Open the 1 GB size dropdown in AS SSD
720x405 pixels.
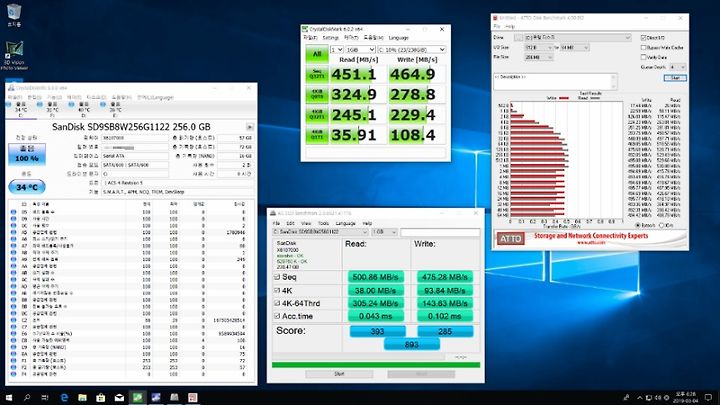[384, 232]
